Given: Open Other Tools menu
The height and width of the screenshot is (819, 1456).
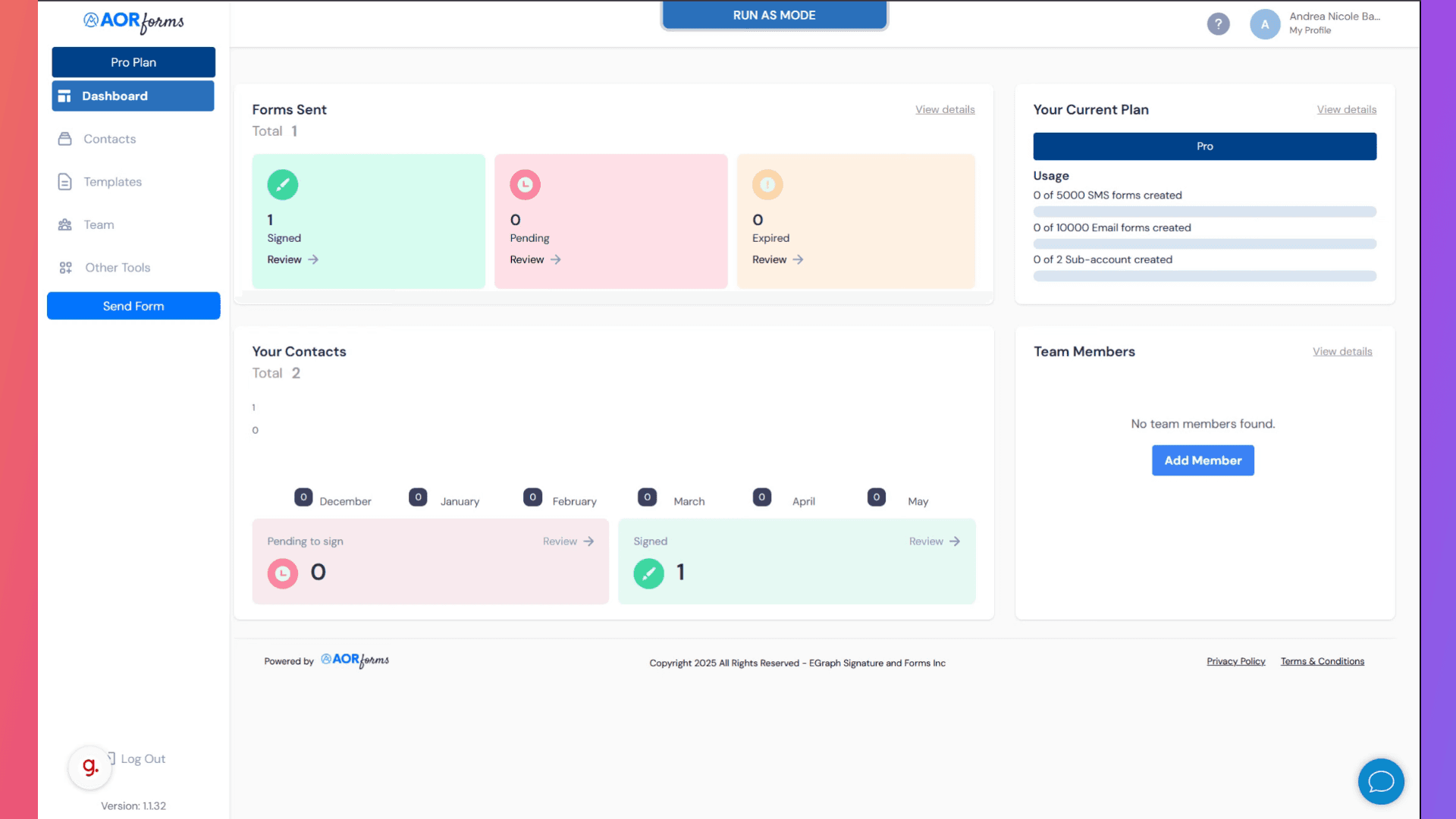Looking at the screenshot, I should [118, 268].
